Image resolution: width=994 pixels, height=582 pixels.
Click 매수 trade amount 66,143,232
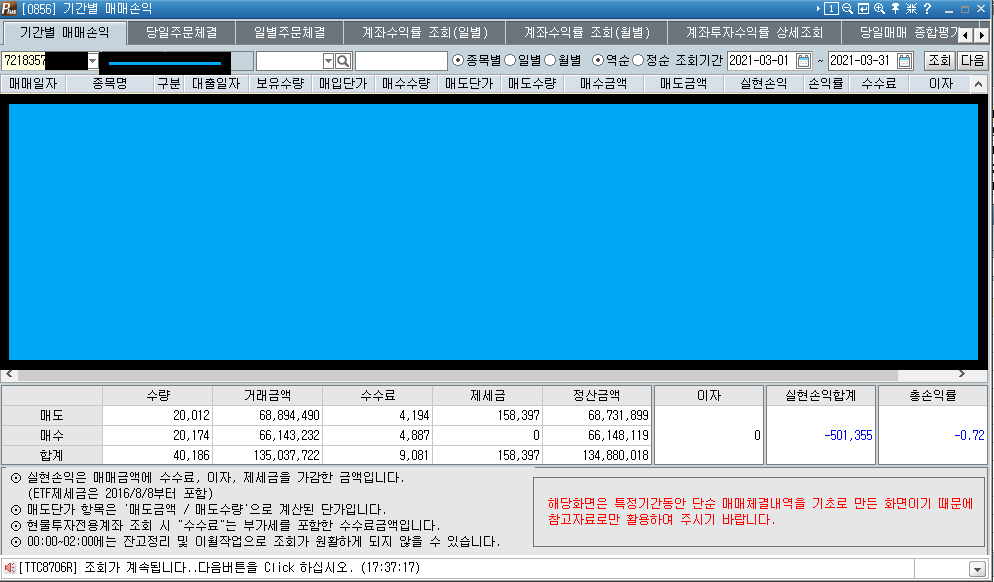[x=289, y=436]
